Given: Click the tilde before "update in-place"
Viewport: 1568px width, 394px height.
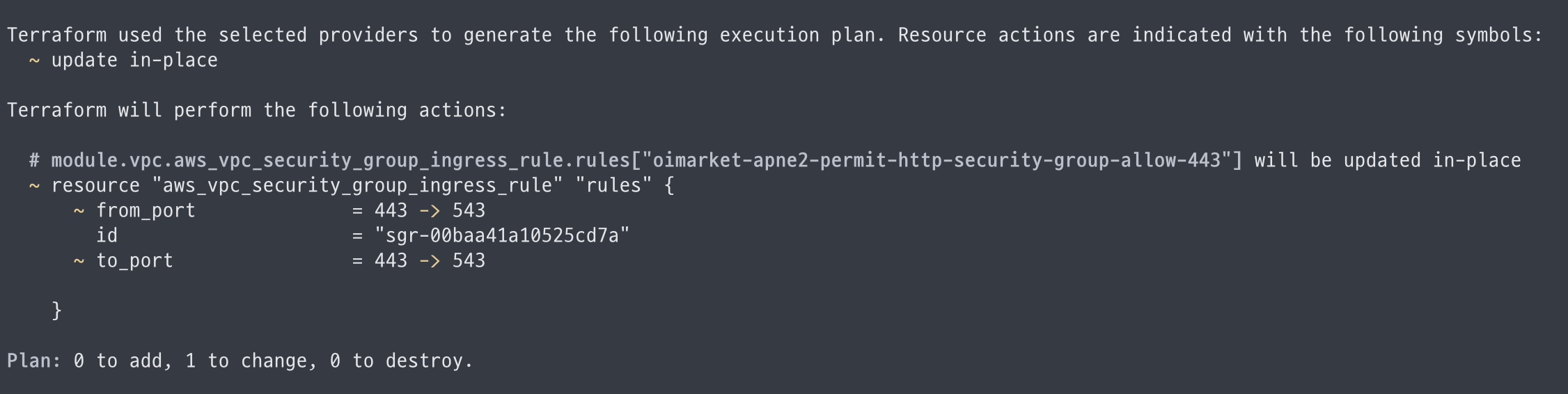Looking at the screenshot, I should [33, 61].
